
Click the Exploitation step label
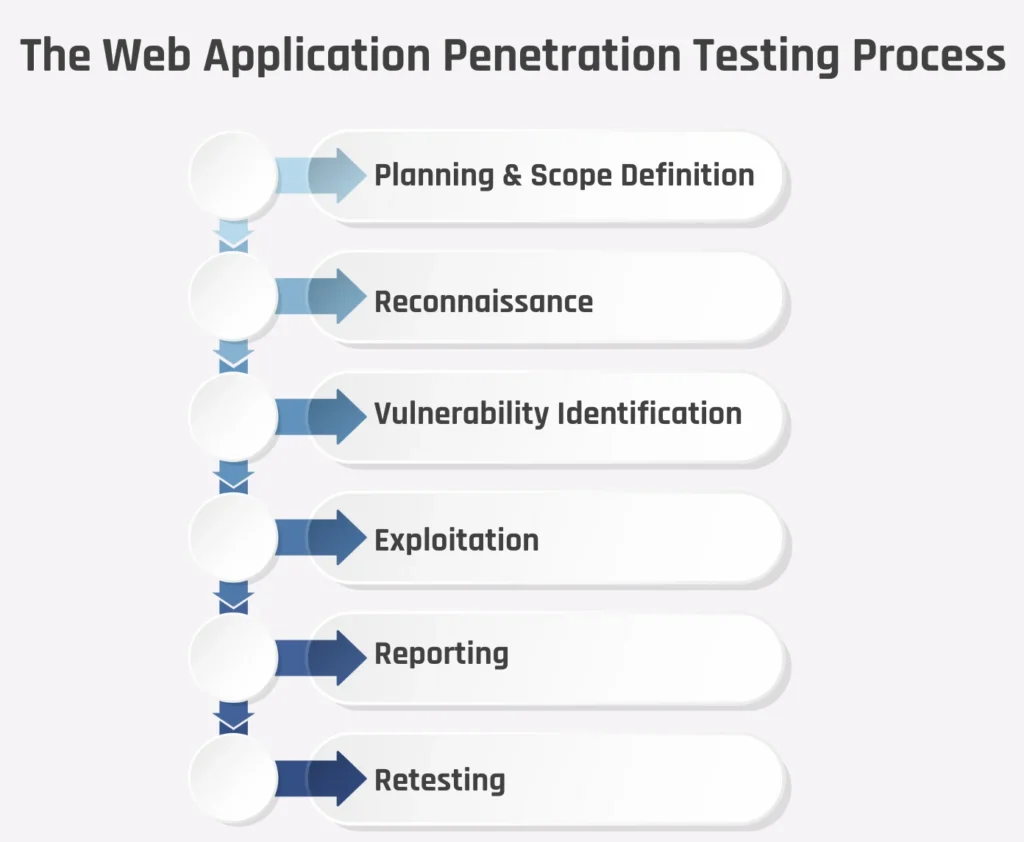[456, 541]
